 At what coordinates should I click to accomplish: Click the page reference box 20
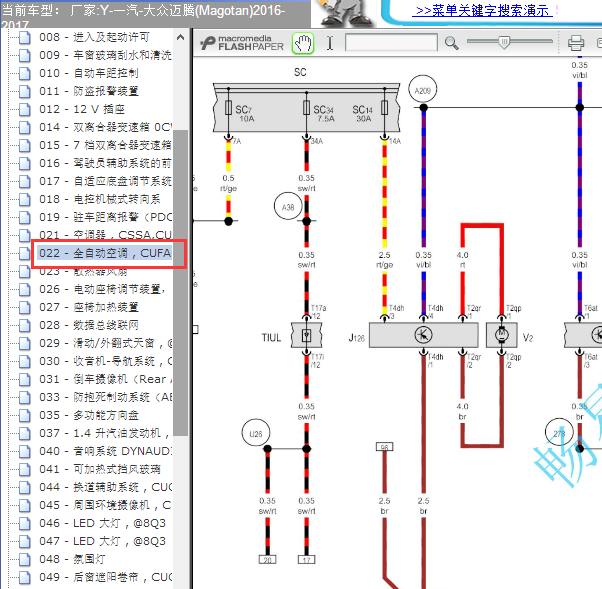click(268, 560)
